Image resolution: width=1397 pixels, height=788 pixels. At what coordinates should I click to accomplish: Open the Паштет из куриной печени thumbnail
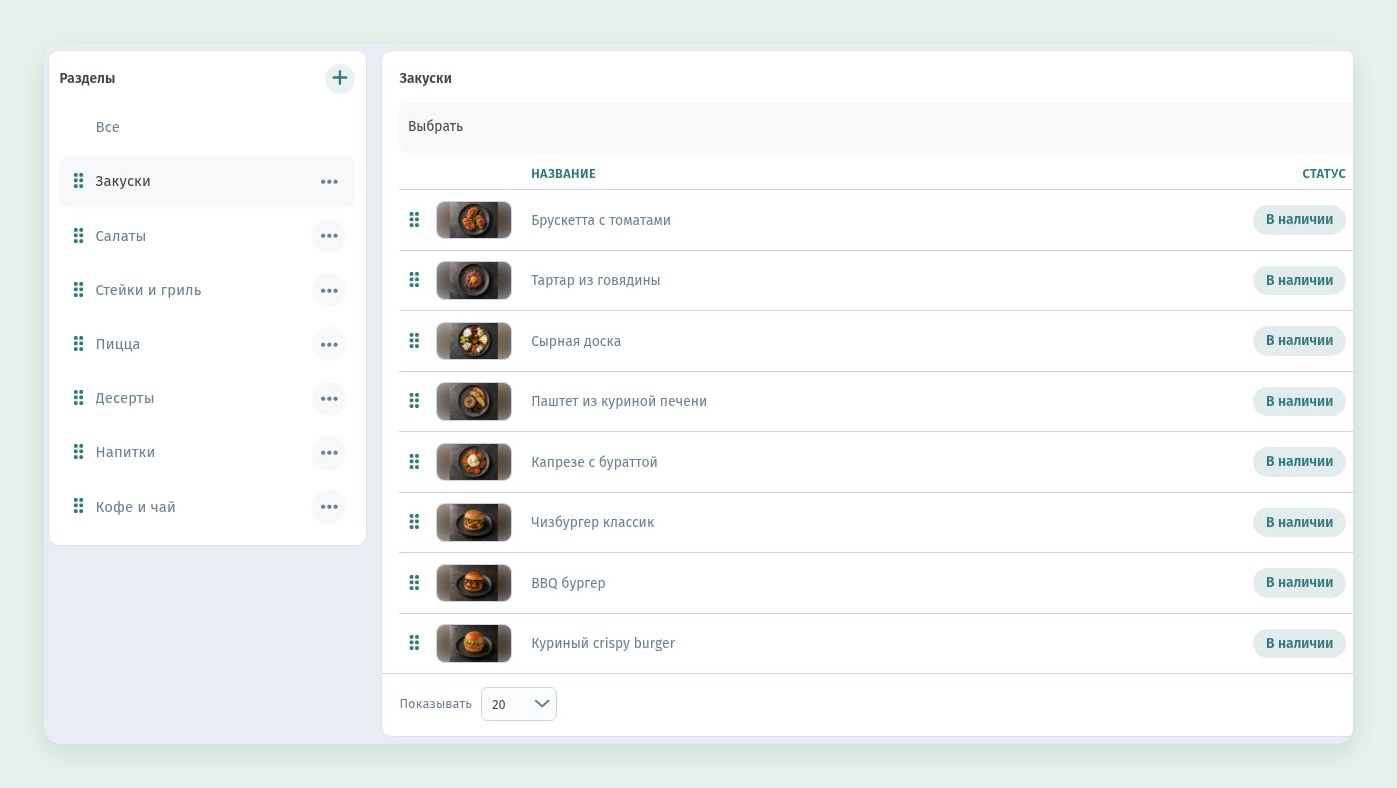tap(474, 401)
